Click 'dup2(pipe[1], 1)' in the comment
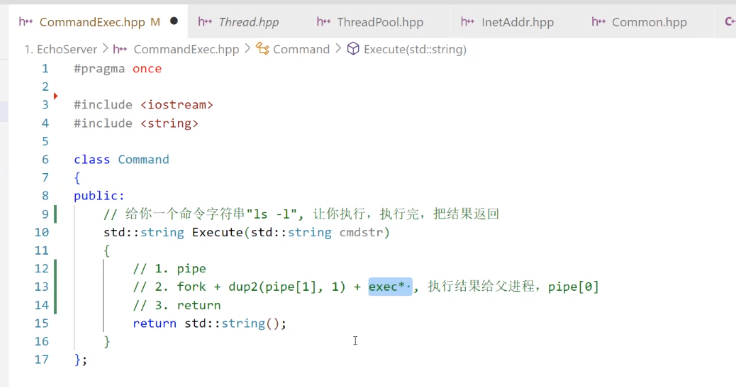The image size is (736, 387). [287, 286]
